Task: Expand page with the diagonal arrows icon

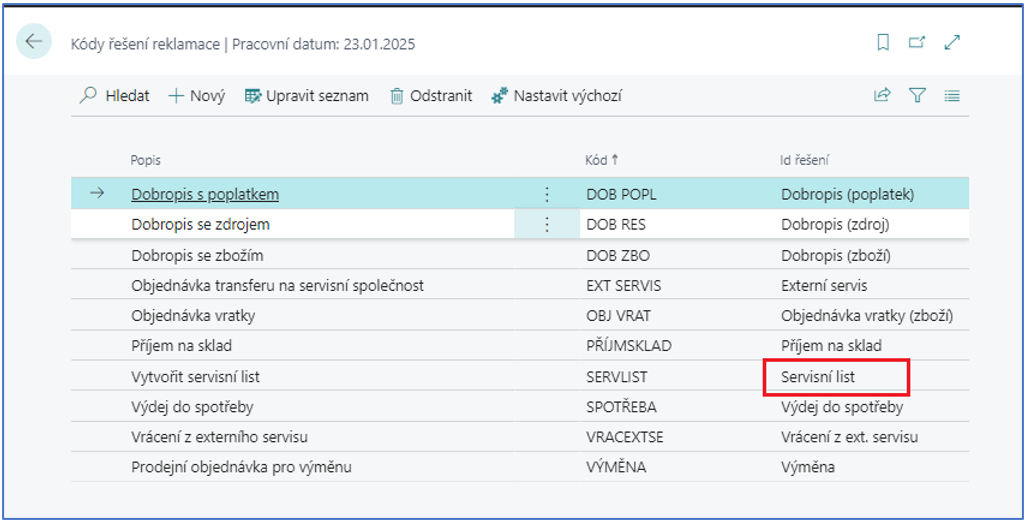Action: coord(952,43)
